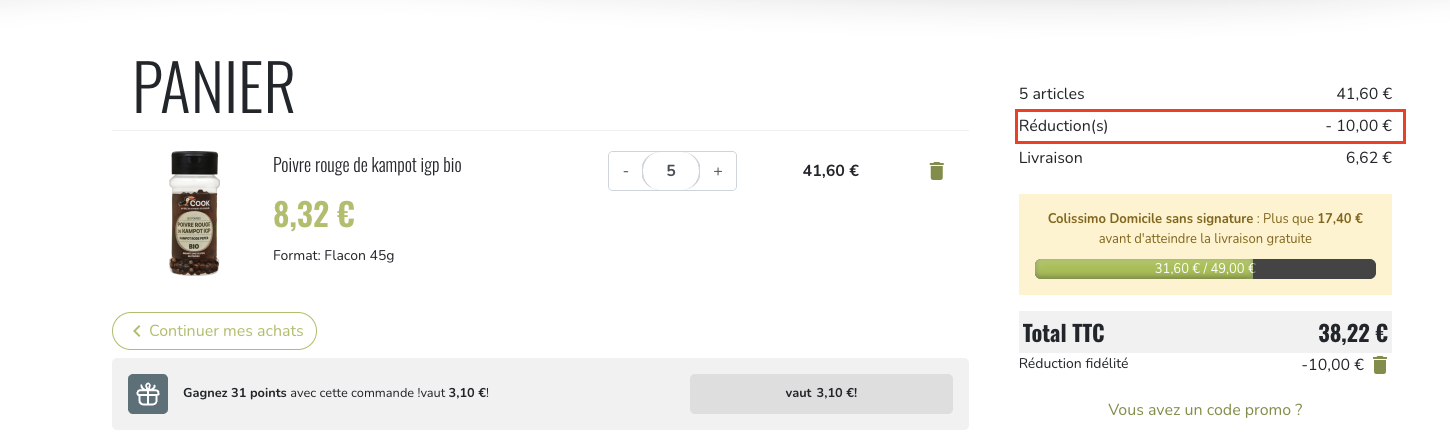Select the Réduction(s) summary row
1450x443 pixels.
(x=1210, y=126)
